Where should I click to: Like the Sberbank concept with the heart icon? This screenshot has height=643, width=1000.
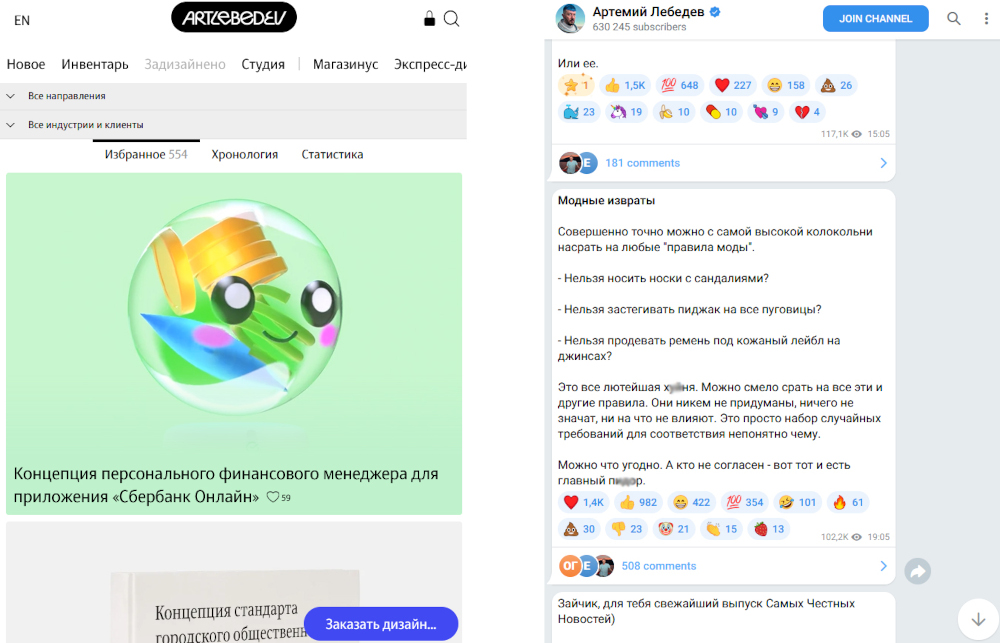pyautogui.click(x=273, y=497)
